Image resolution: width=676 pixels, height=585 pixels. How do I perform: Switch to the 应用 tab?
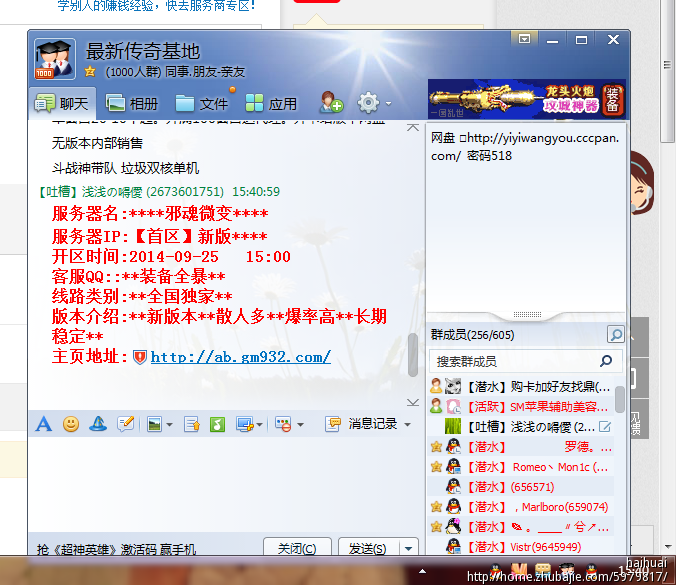click(x=271, y=103)
